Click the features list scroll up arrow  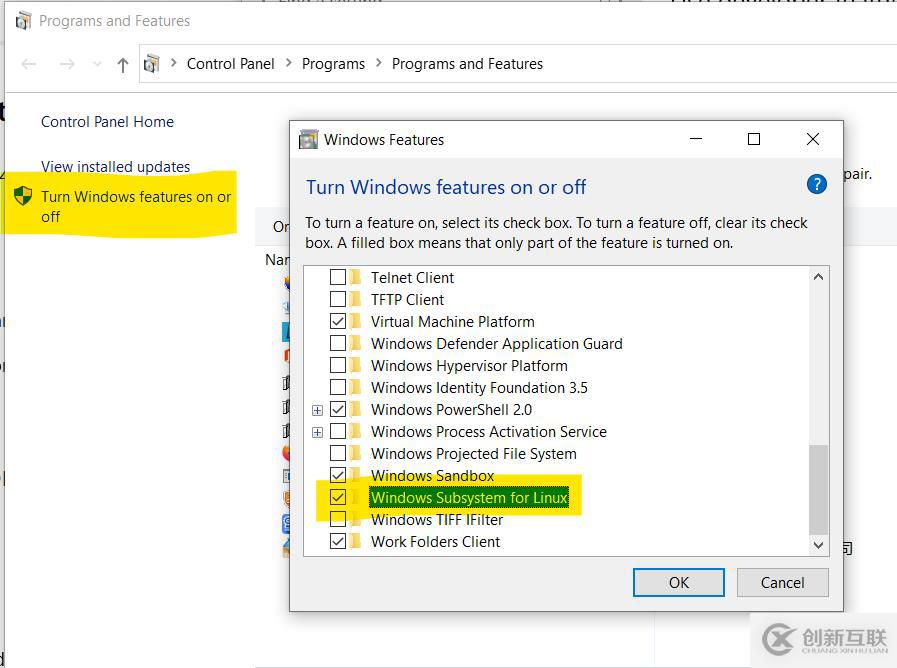[x=818, y=277]
